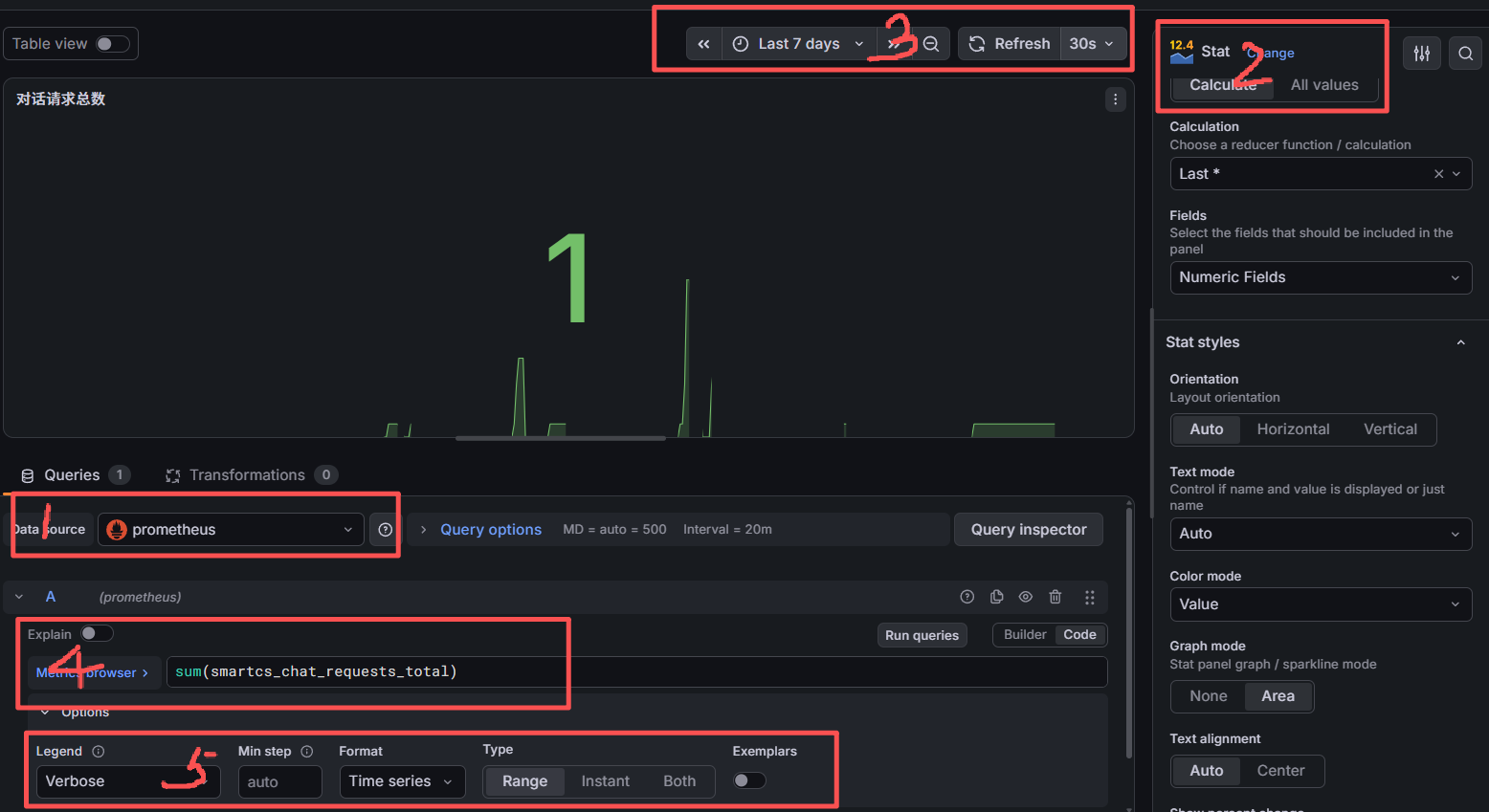Click the Queries database icon
Viewport: 1489px width, 812px height.
coord(28,475)
